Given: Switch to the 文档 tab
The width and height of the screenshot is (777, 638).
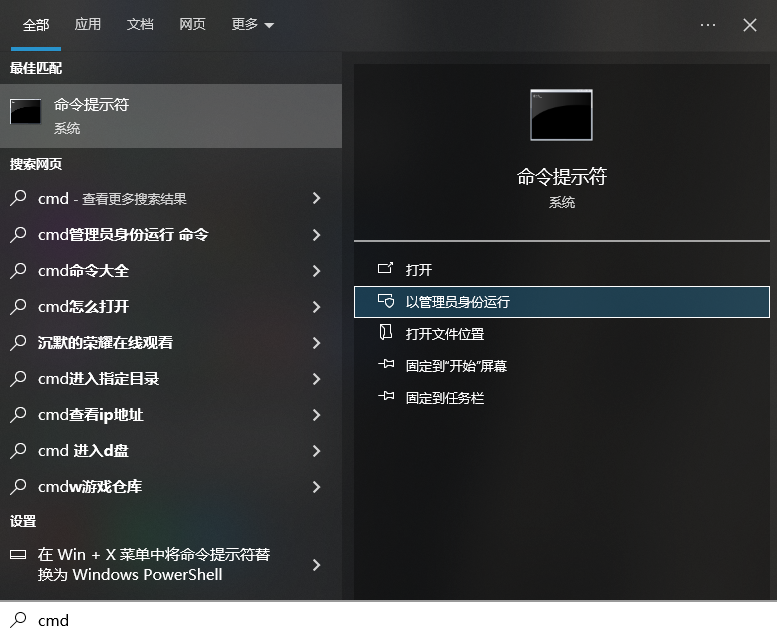Looking at the screenshot, I should pyautogui.click(x=140, y=24).
